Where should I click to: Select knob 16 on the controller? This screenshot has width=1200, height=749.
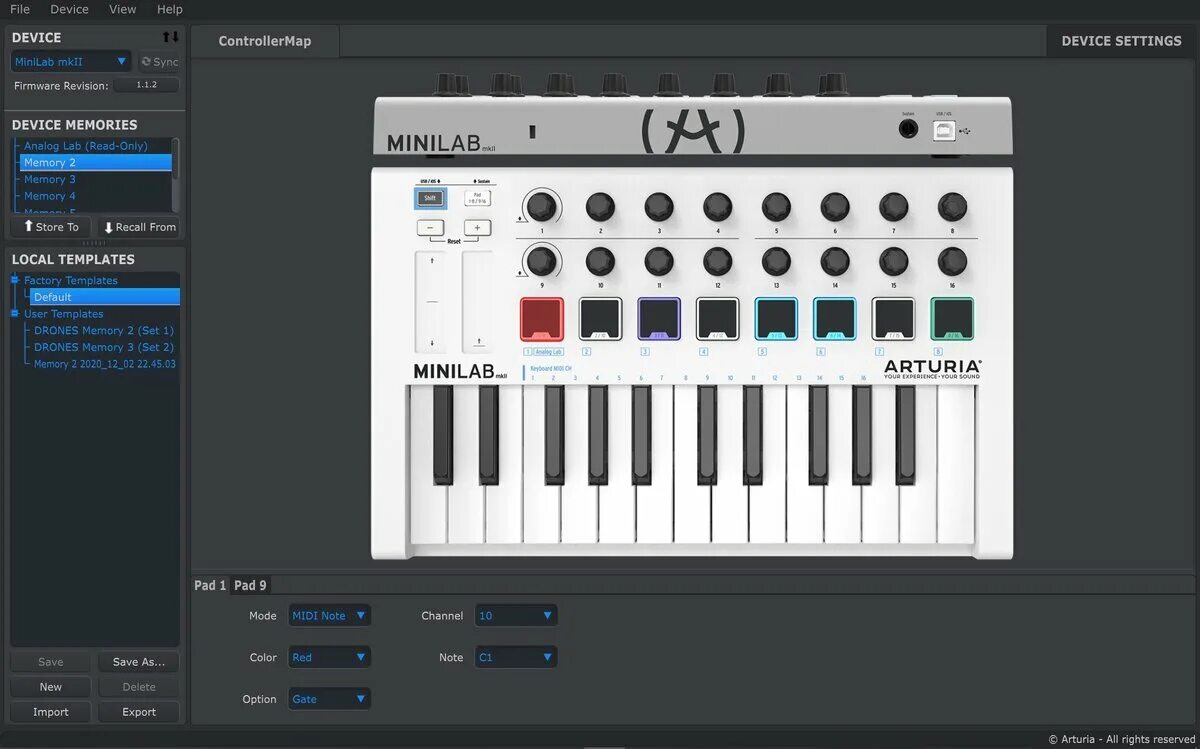click(952, 262)
